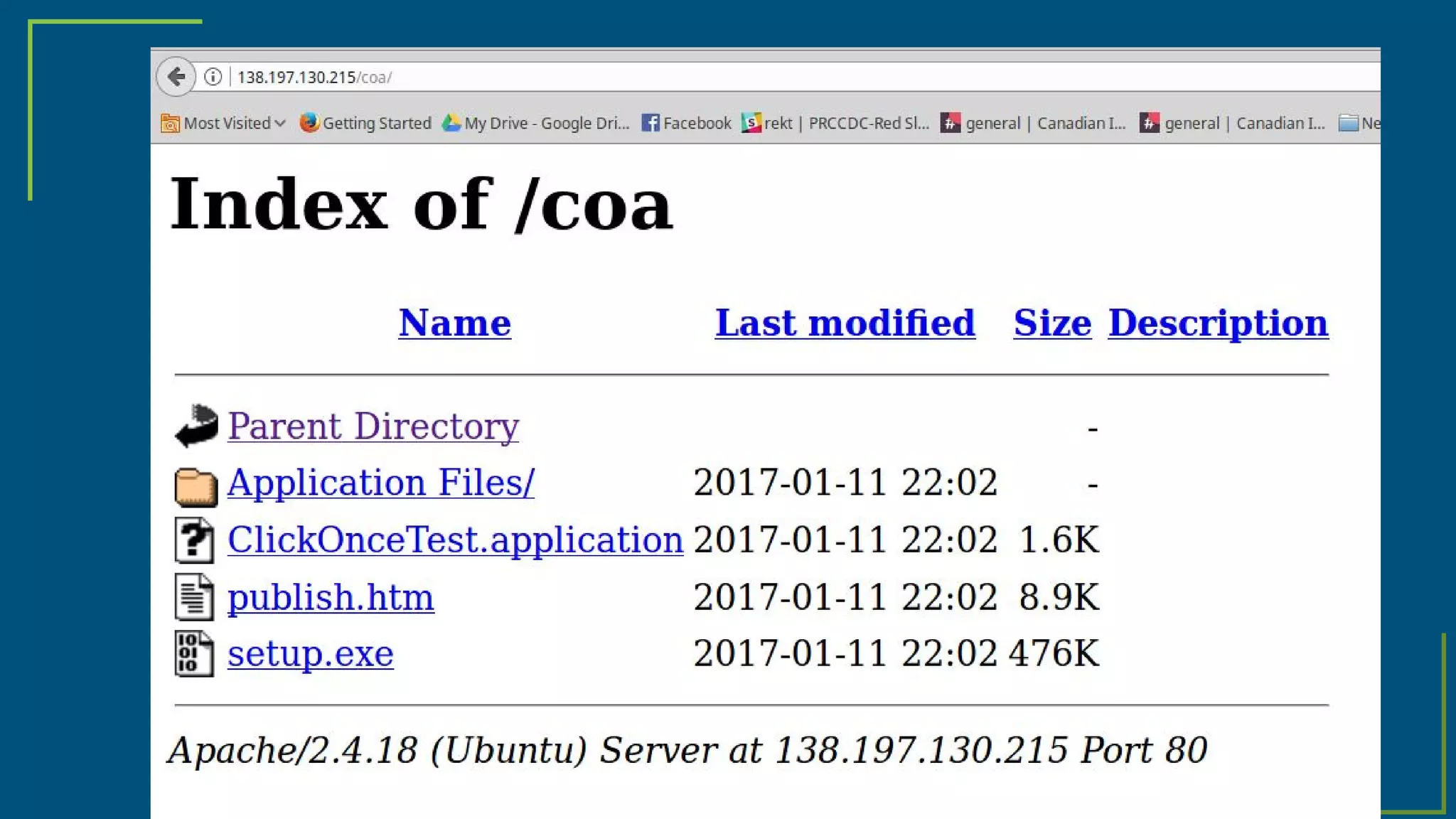This screenshot has width=1456, height=819.
Task: Sort the directory by Size header
Action: click(x=1052, y=323)
